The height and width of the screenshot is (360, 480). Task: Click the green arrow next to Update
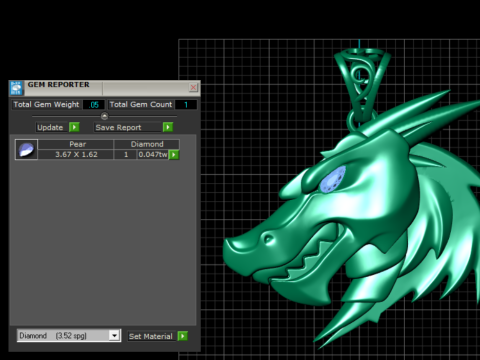[x=74, y=127]
